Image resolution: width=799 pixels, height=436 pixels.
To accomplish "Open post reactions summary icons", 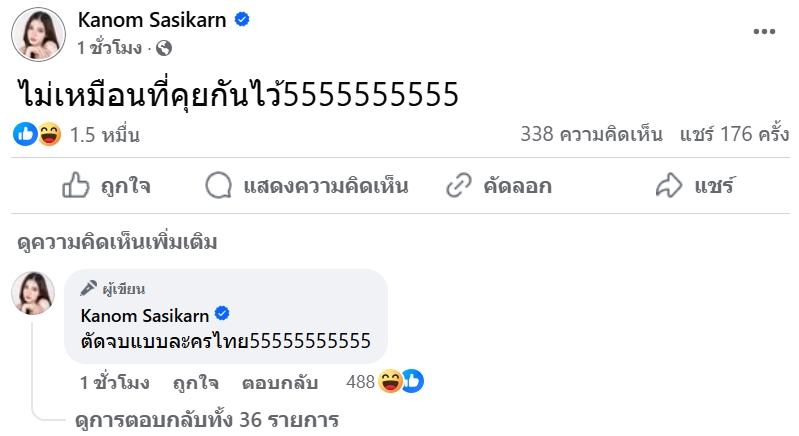I will click(x=38, y=134).
